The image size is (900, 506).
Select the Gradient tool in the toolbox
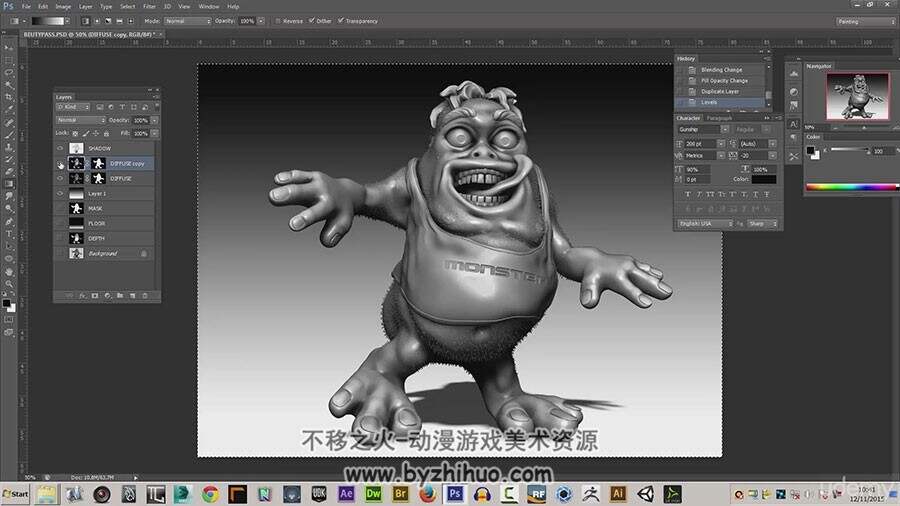[x=9, y=184]
